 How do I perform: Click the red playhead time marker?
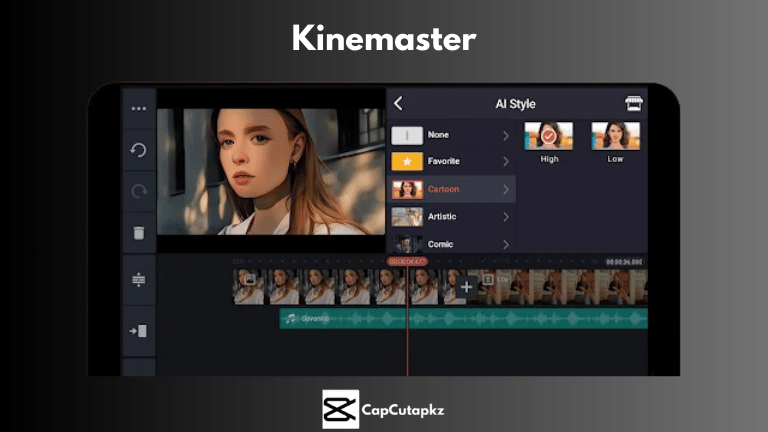tap(407, 262)
